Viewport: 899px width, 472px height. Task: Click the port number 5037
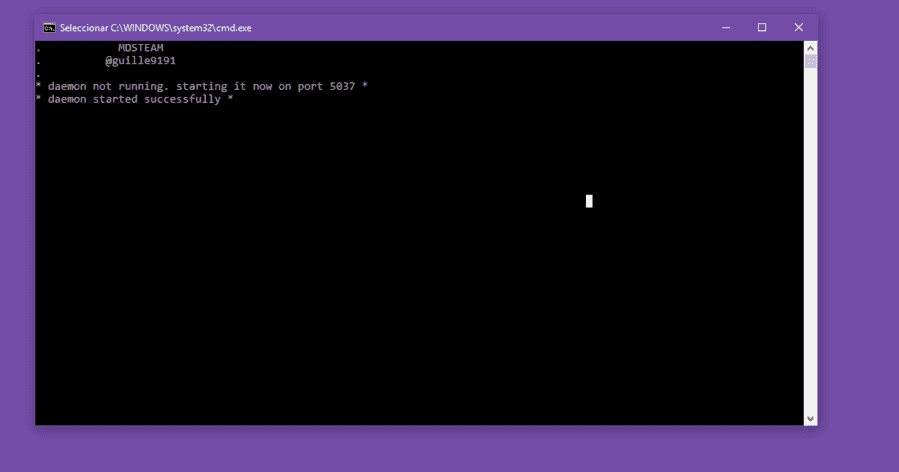coord(342,86)
